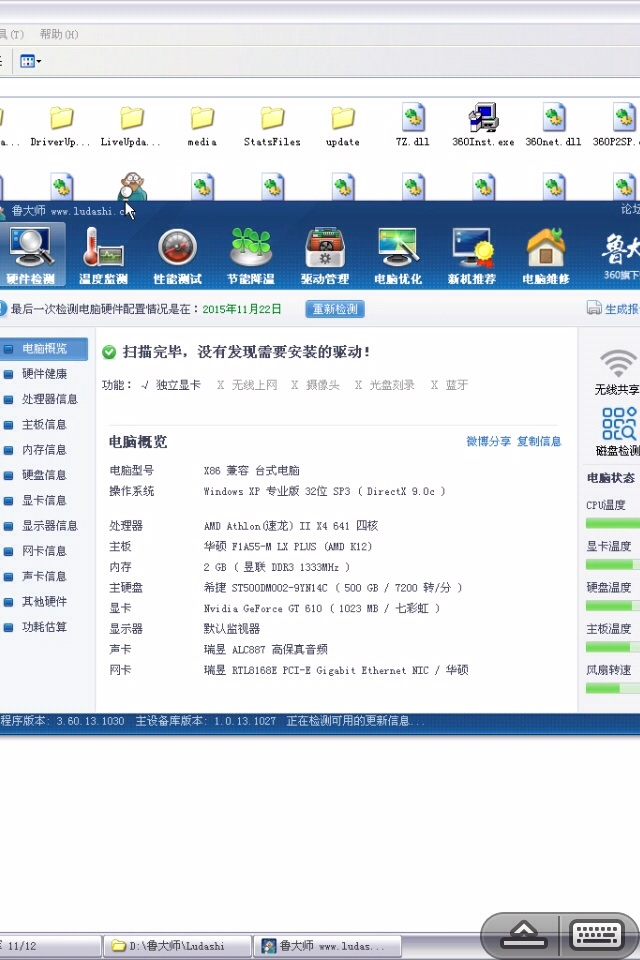Click the 生成报表 generate report link
640x960 pixels.
[x=614, y=309]
